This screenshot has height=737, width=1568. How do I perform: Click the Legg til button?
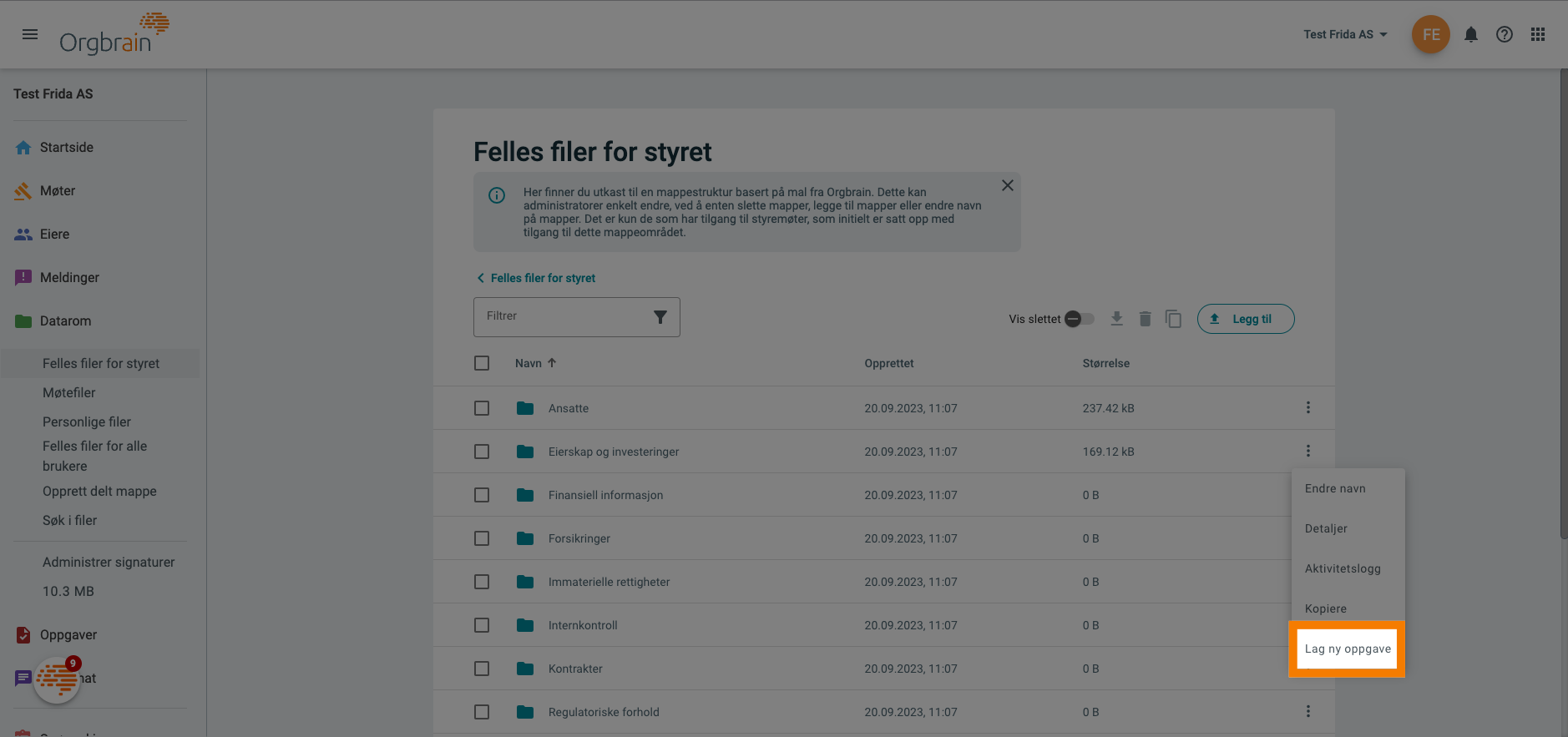tap(1246, 319)
